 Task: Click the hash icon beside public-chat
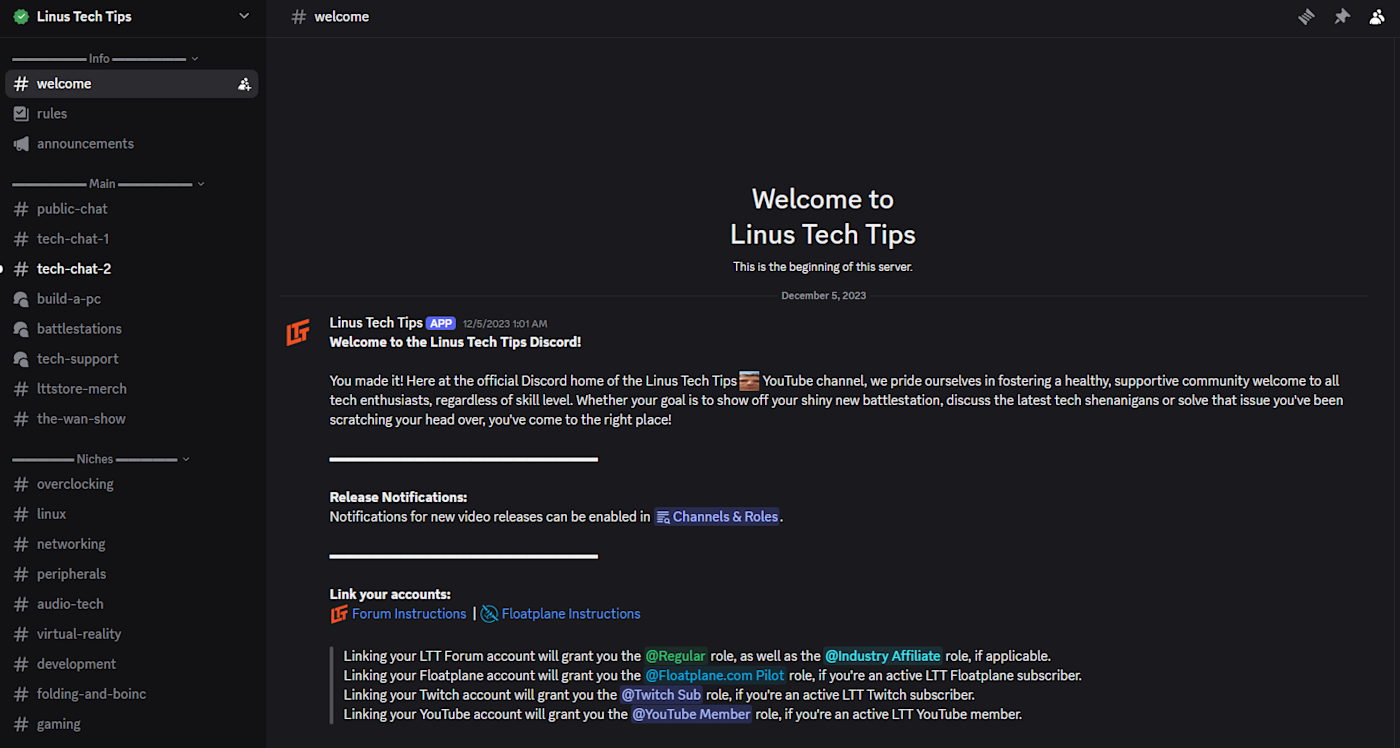tap(20, 209)
